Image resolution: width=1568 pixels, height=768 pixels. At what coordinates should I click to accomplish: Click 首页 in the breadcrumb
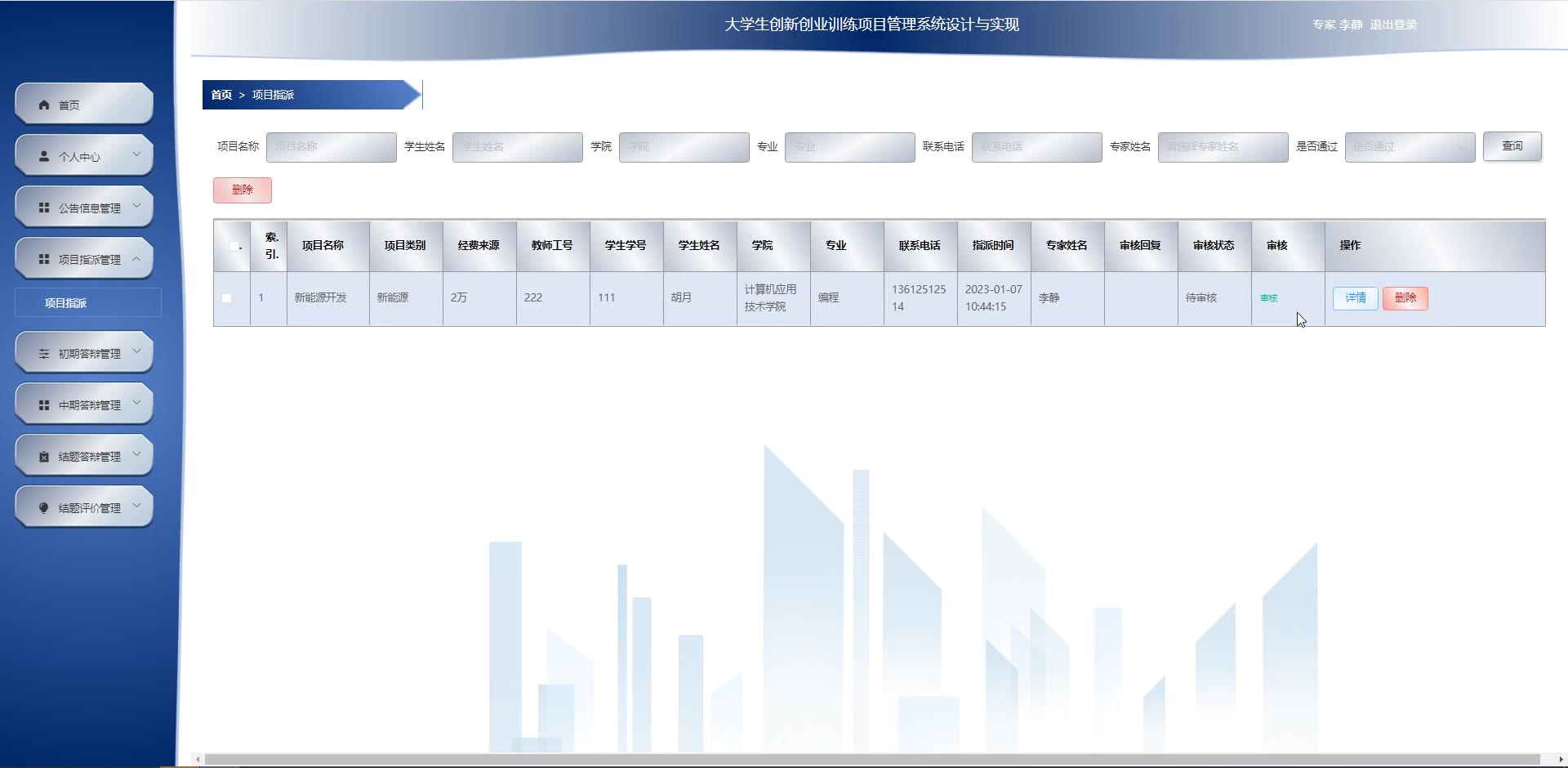coord(221,95)
